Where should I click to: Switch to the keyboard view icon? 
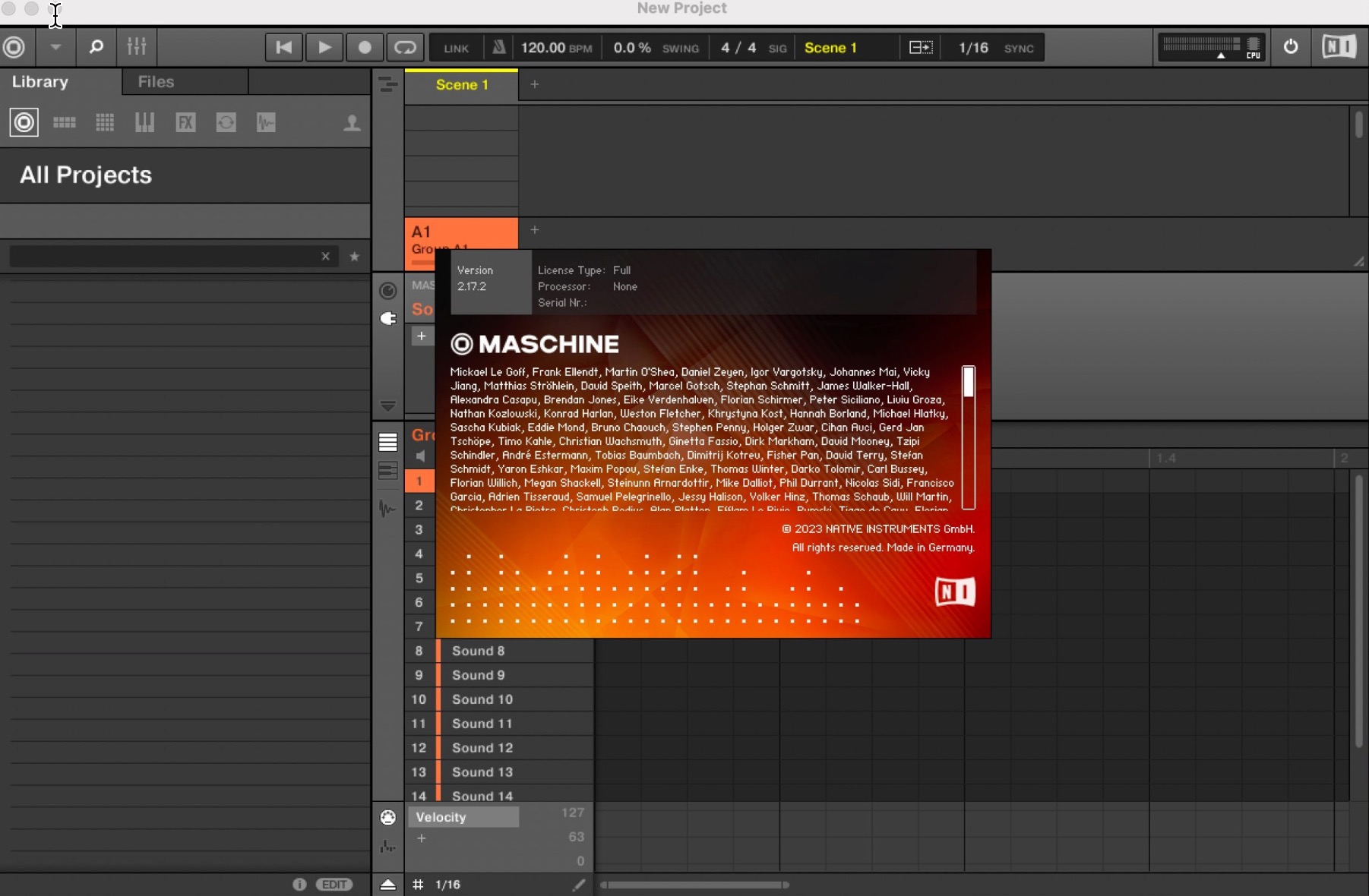387,471
